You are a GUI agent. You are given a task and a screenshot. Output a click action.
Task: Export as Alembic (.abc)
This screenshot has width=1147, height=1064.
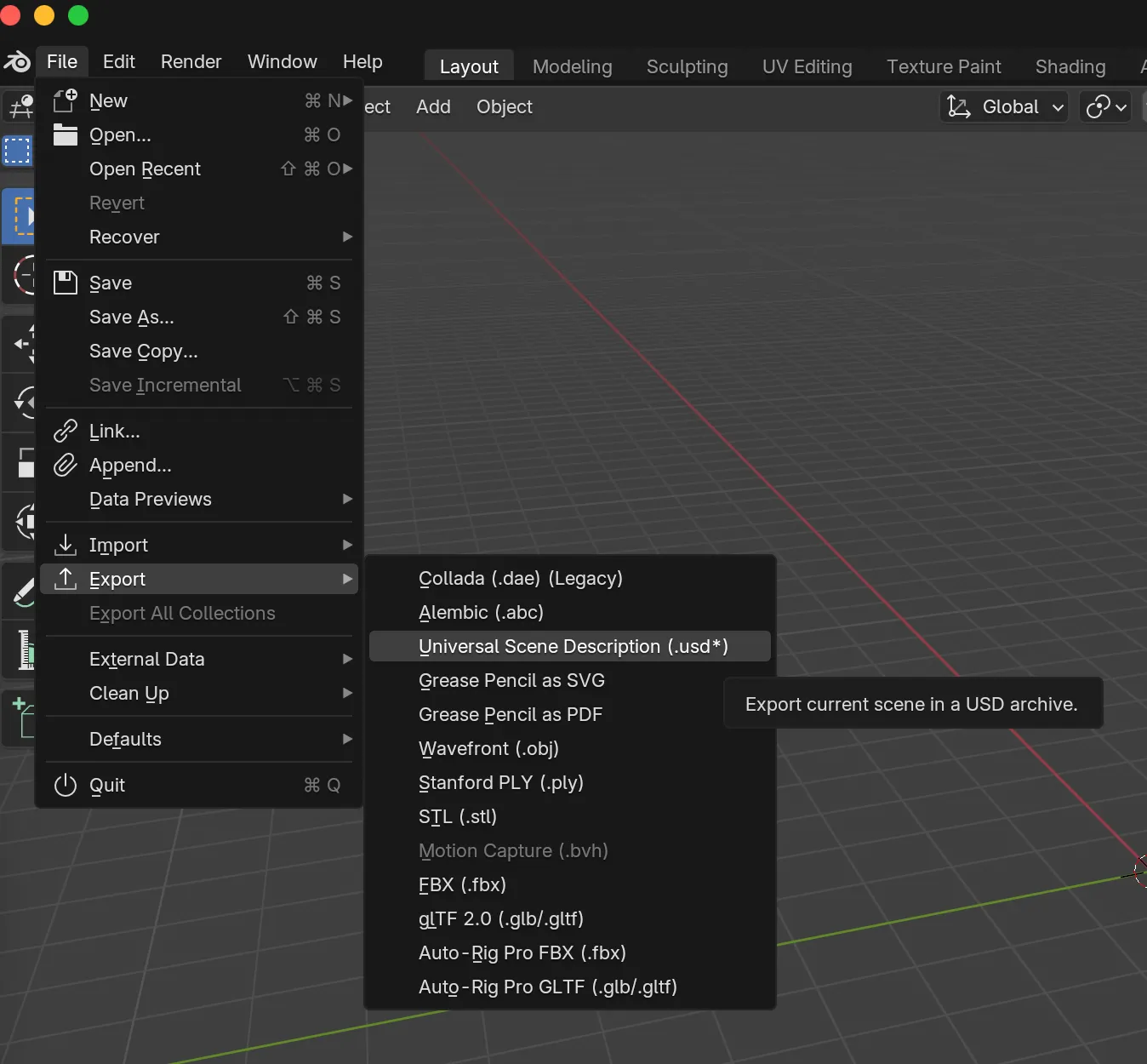570,612
